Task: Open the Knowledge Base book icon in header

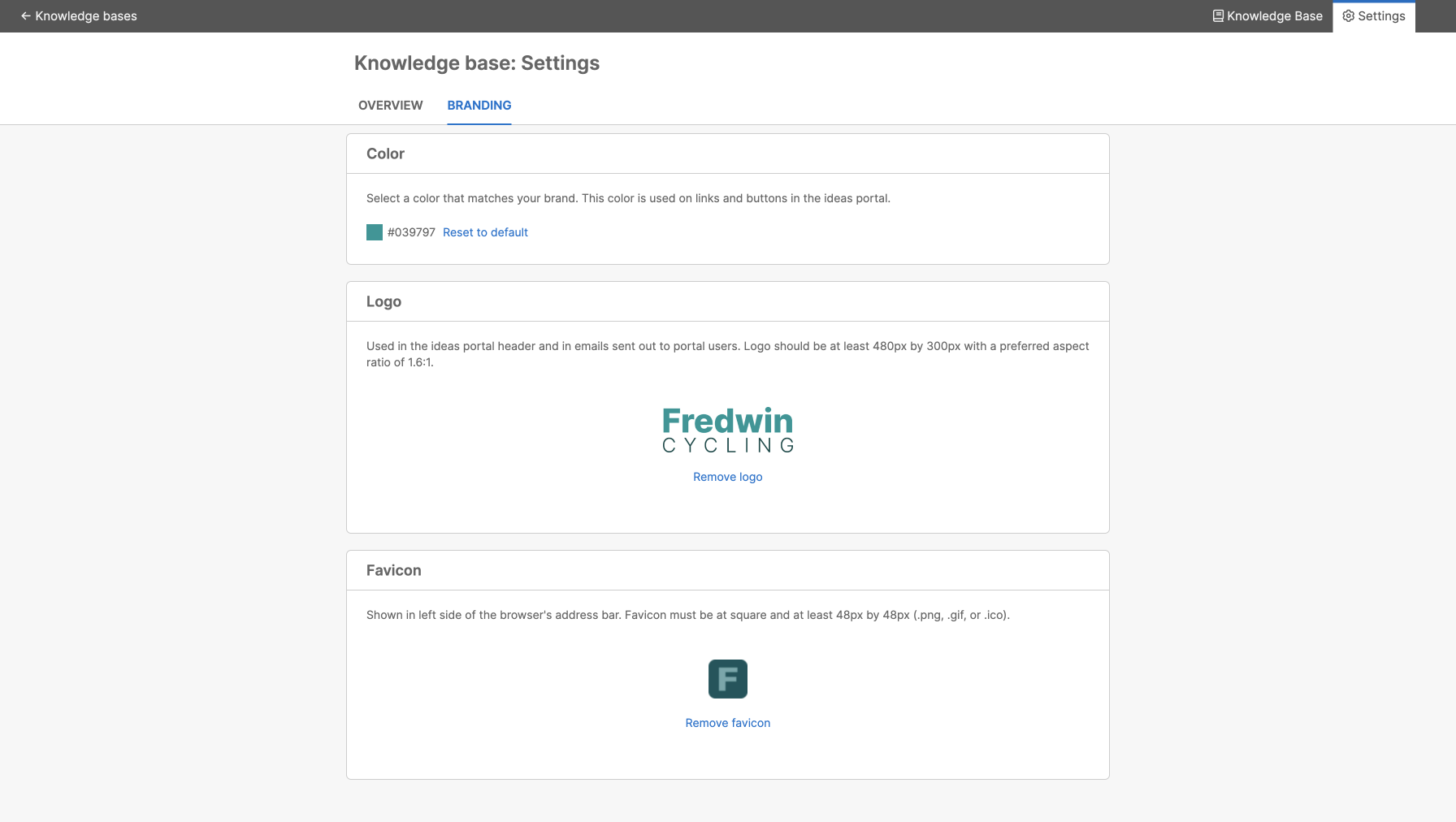Action: [1218, 15]
